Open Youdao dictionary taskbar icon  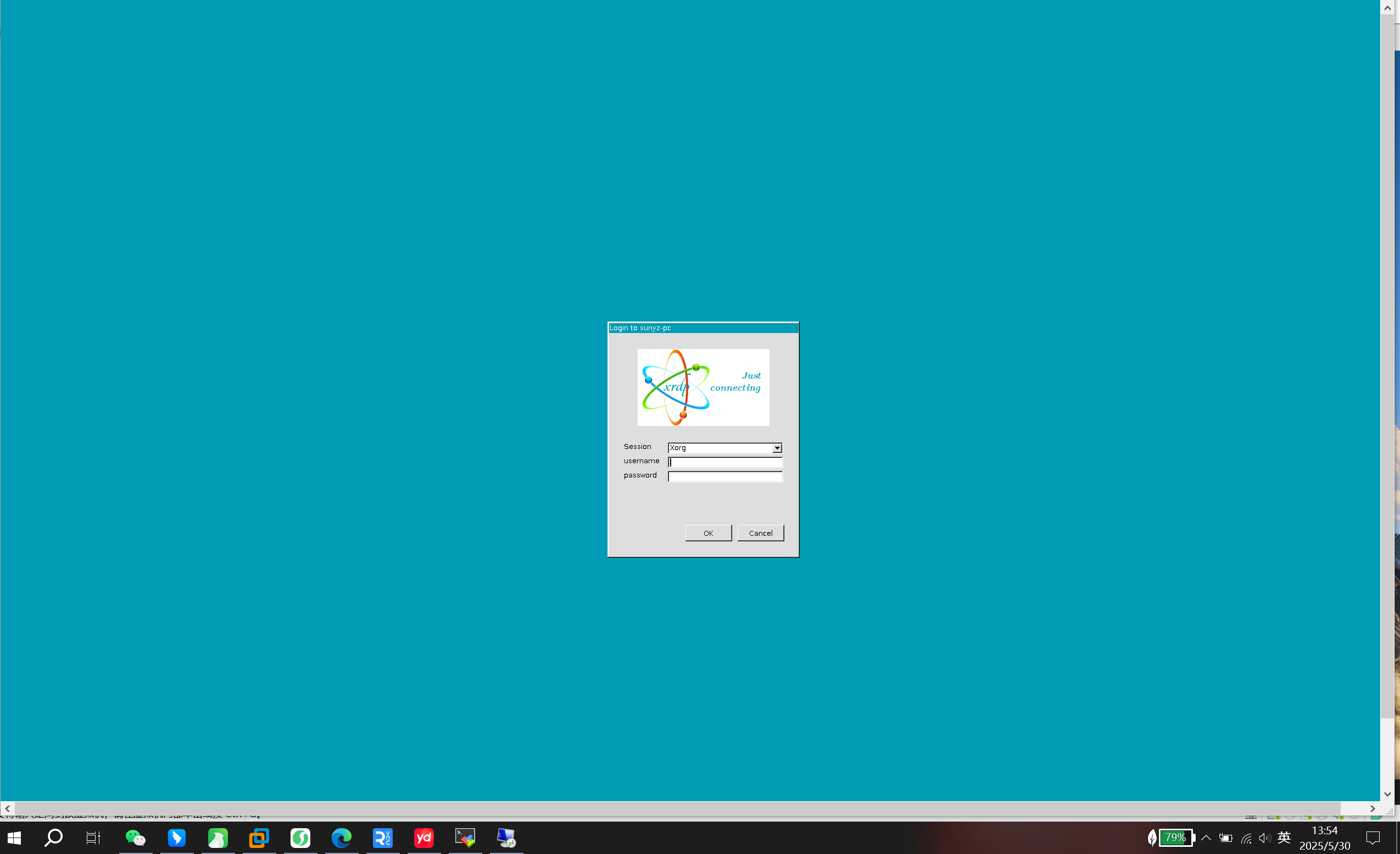[424, 838]
